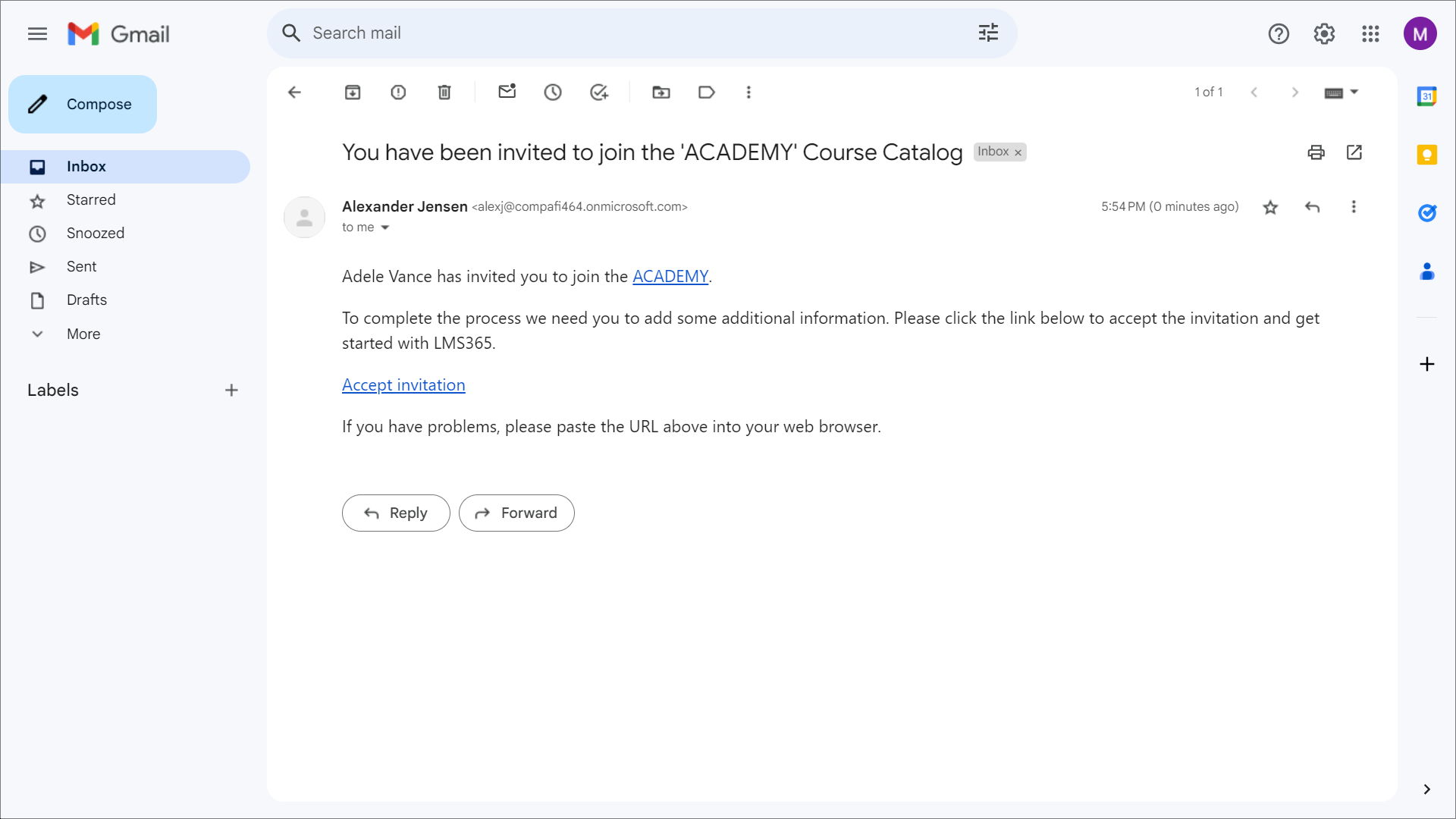Open the input tools dropdown arrow
This screenshot has width=1456, height=819.
tap(1354, 92)
